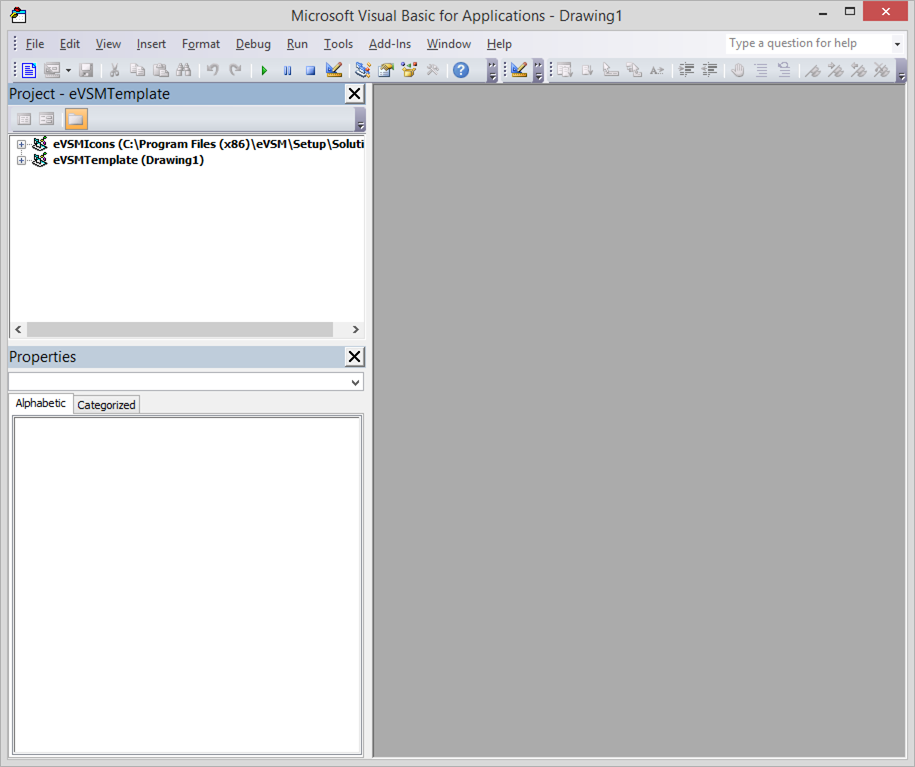Open the Project Explorer icon
The width and height of the screenshot is (915, 767).
[362, 70]
